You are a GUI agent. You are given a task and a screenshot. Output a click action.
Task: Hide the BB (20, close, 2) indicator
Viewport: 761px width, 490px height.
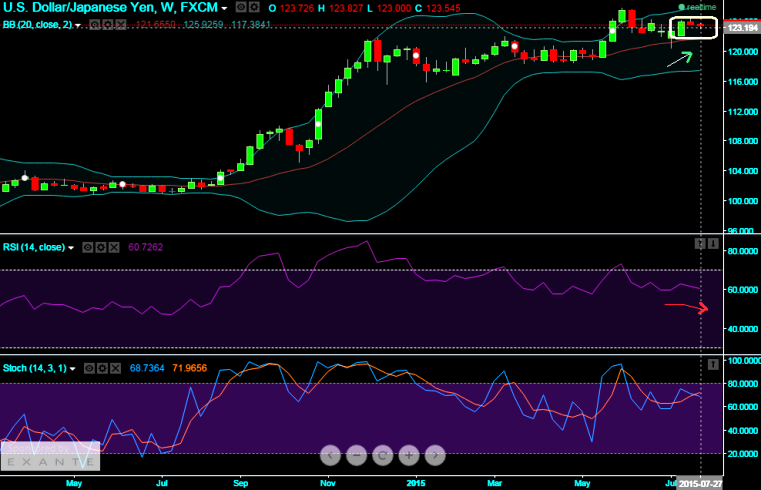point(95,24)
